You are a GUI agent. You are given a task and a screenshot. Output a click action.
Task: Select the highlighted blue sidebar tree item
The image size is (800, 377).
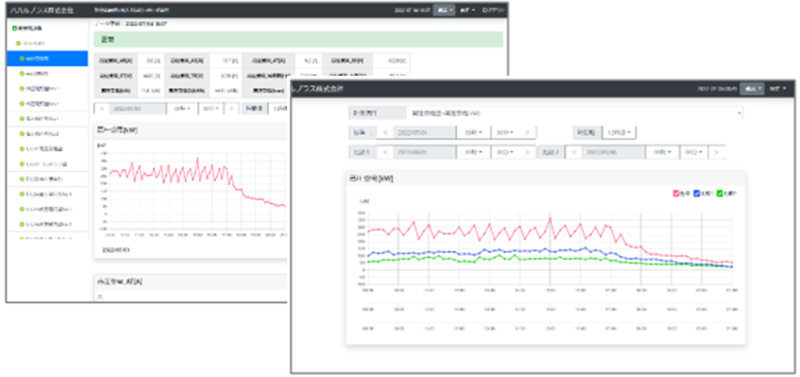(47, 59)
